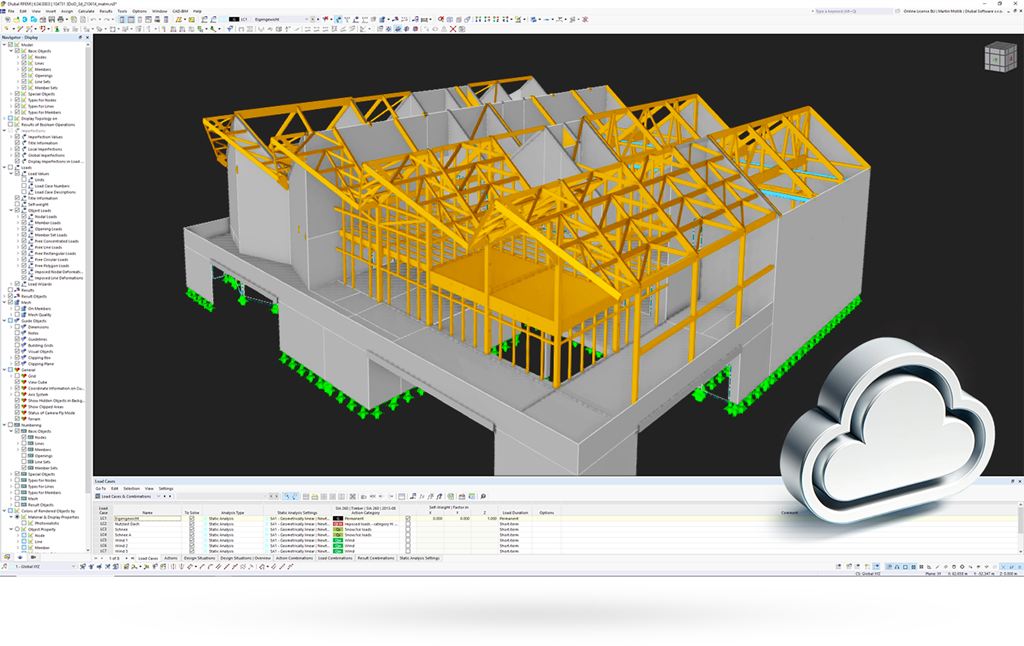Collapse the Object Loads node
This screenshot has height=646, width=1024.
10,210
